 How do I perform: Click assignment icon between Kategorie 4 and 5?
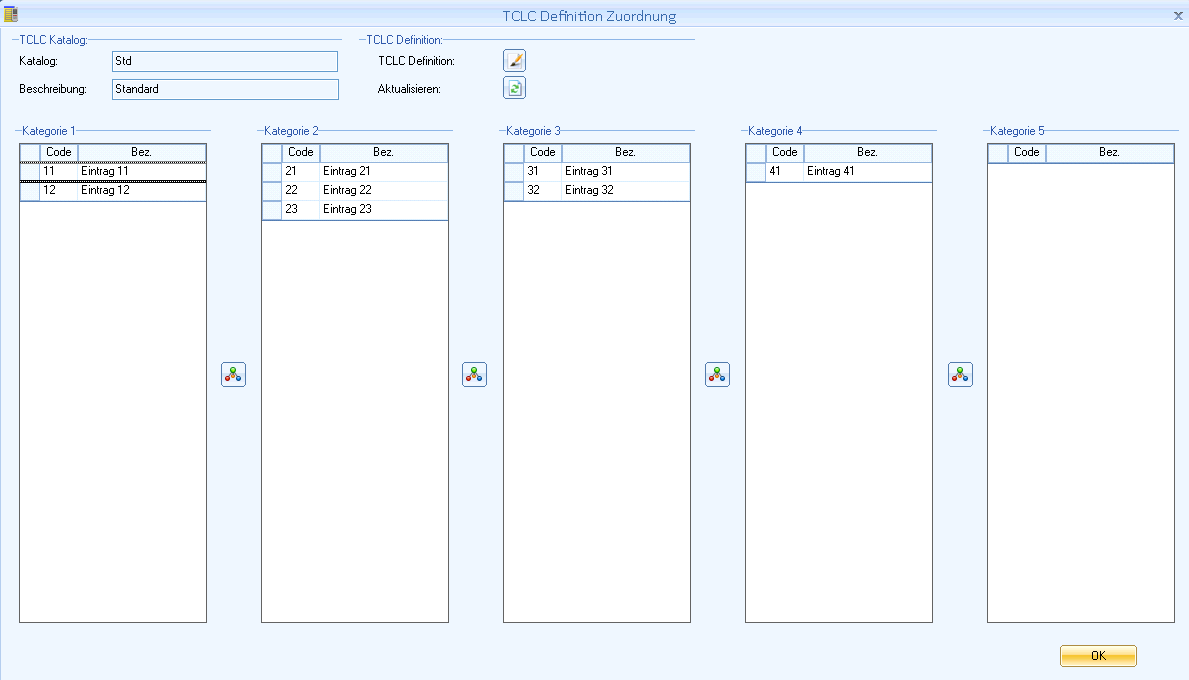961,374
